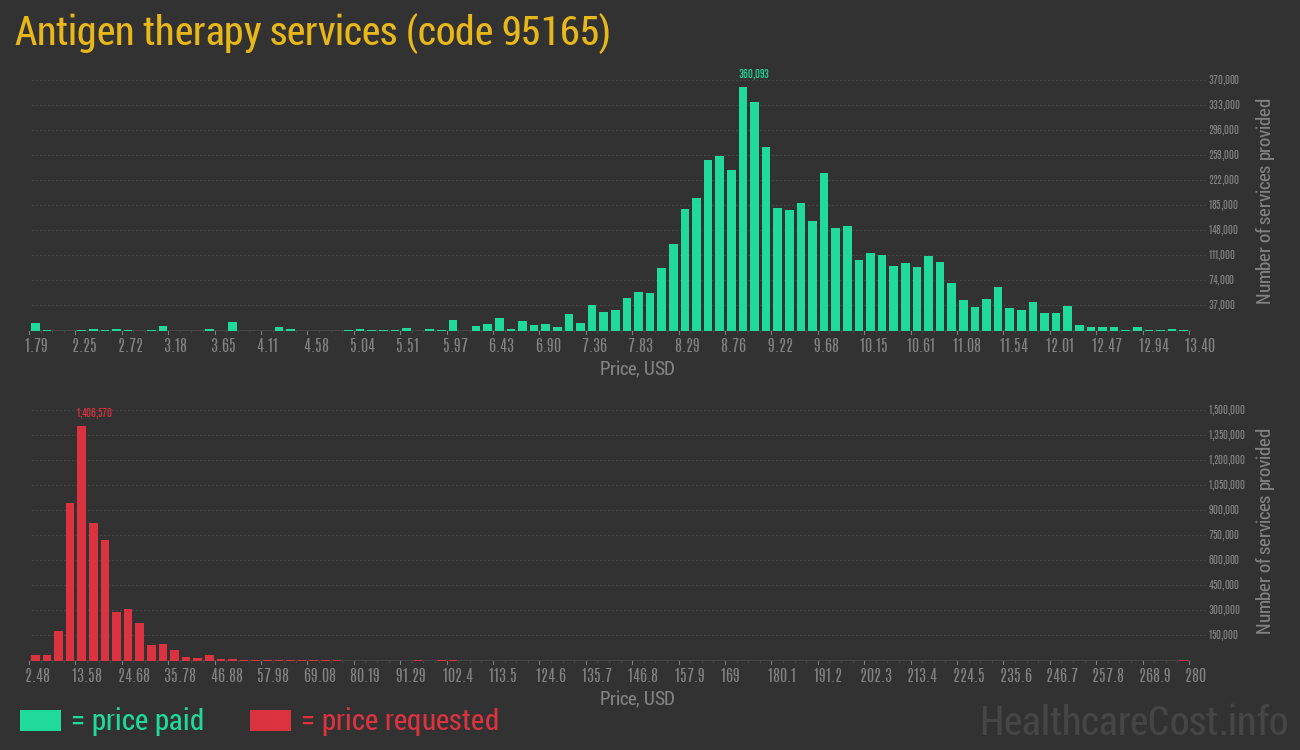Screen dimensions: 1300x750
Task: Click the "= price requested" legend text
Action: [399, 720]
